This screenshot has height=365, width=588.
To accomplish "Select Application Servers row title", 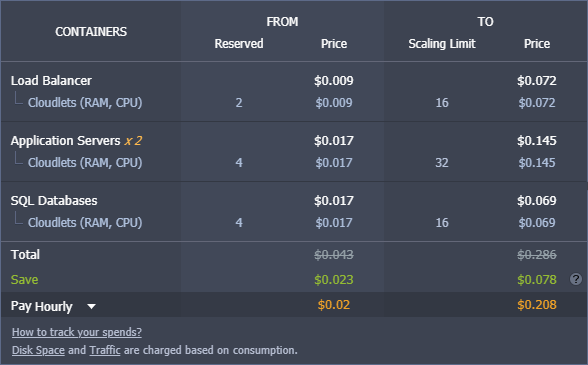I will pyautogui.click(x=65, y=141).
